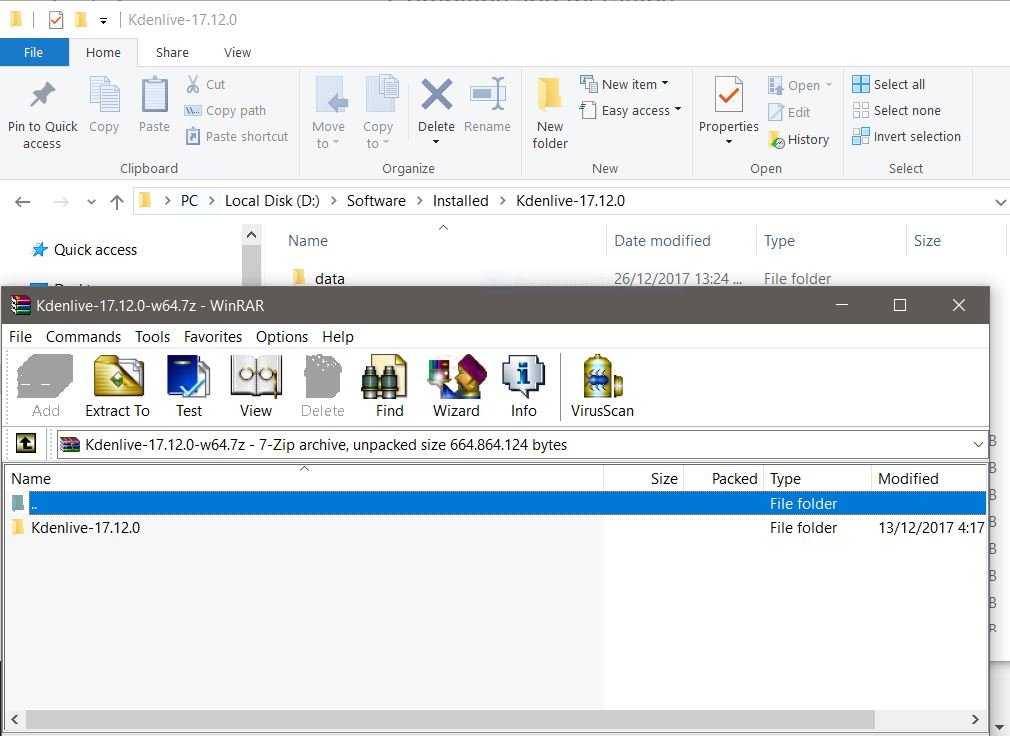This screenshot has height=736, width=1010.
Task: Open Easy access dropdown
Action: 678,109
